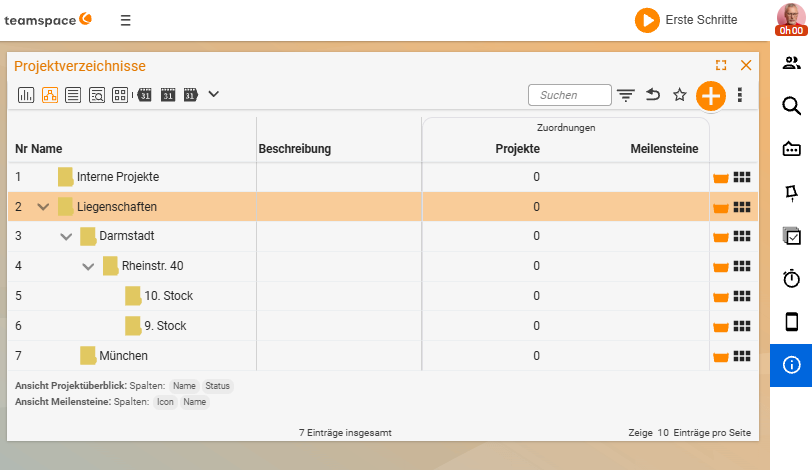Click Name tag under Ansicht Projektüberblick
This screenshot has width=812, height=470.
(x=184, y=386)
